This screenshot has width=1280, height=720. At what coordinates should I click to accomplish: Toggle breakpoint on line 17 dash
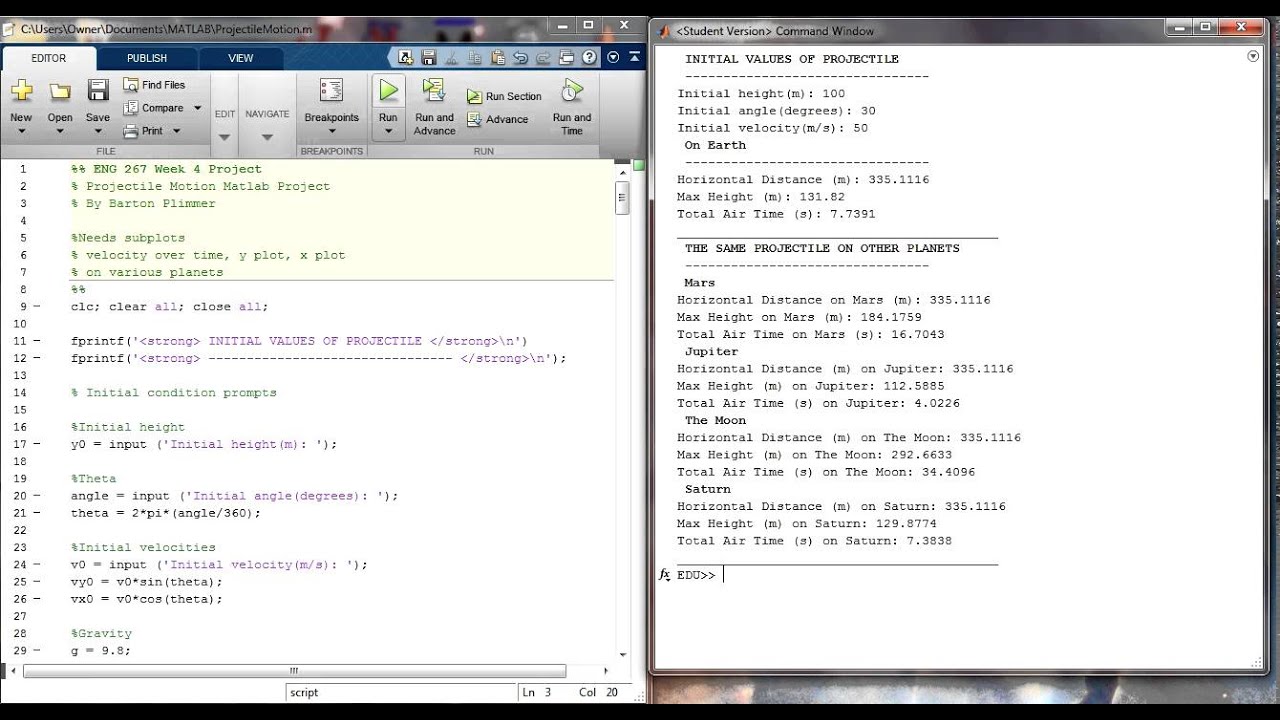click(36, 444)
